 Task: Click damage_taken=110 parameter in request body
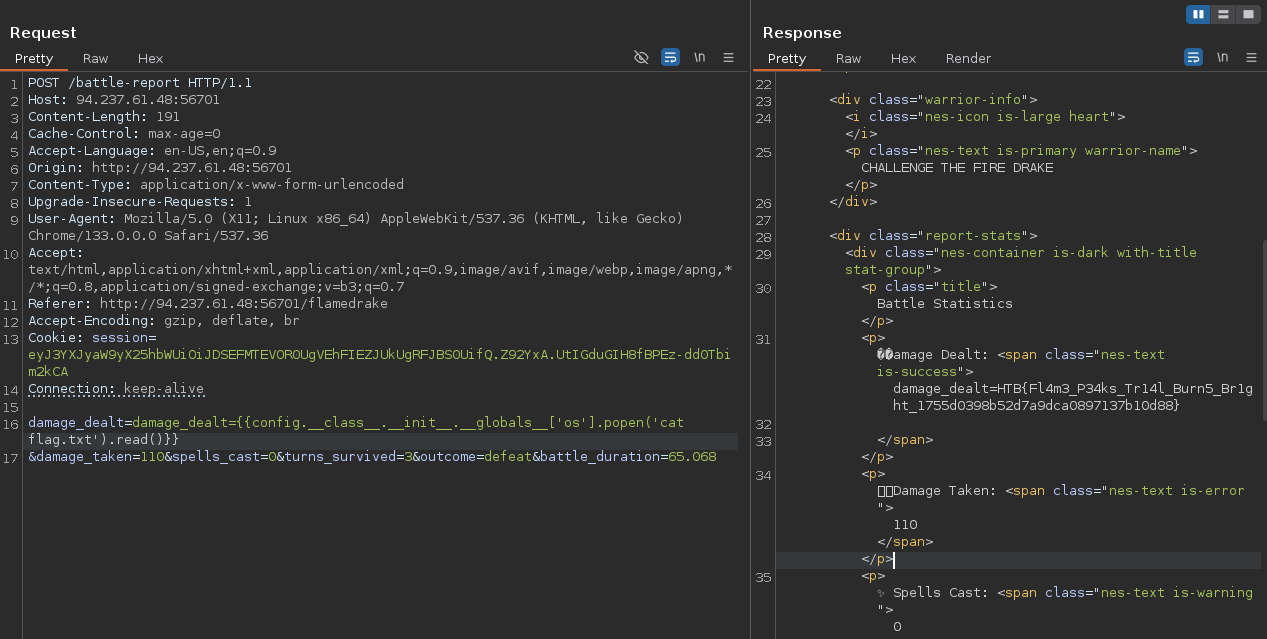pos(100,457)
